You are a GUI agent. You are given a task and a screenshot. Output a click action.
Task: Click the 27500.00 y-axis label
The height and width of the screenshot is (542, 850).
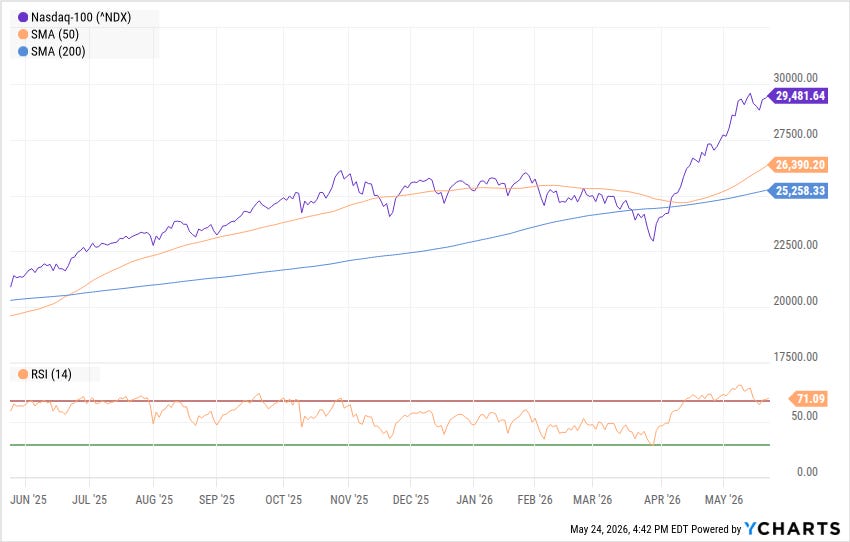pyautogui.click(x=795, y=134)
